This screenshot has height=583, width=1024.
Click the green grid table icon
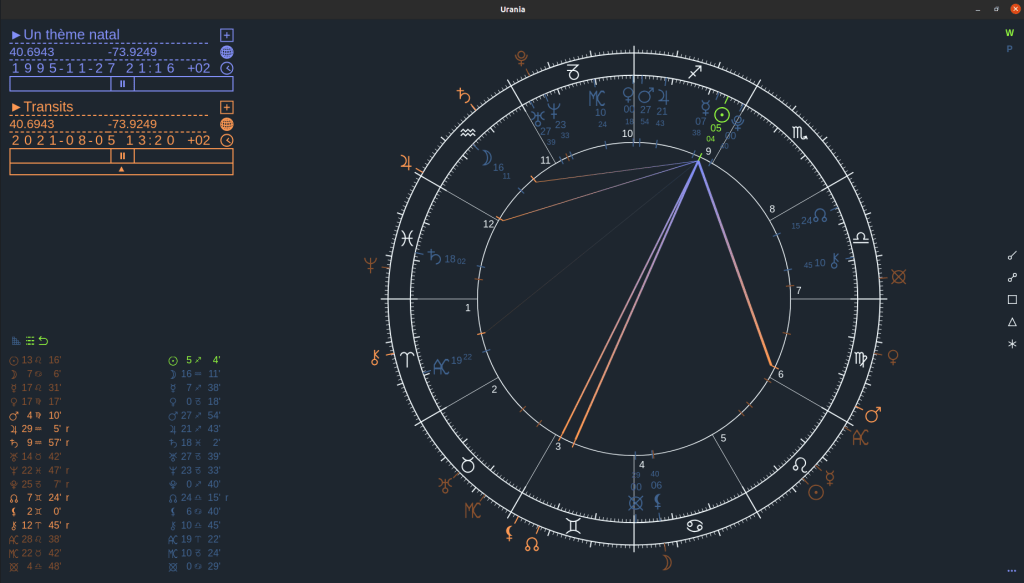click(x=30, y=341)
